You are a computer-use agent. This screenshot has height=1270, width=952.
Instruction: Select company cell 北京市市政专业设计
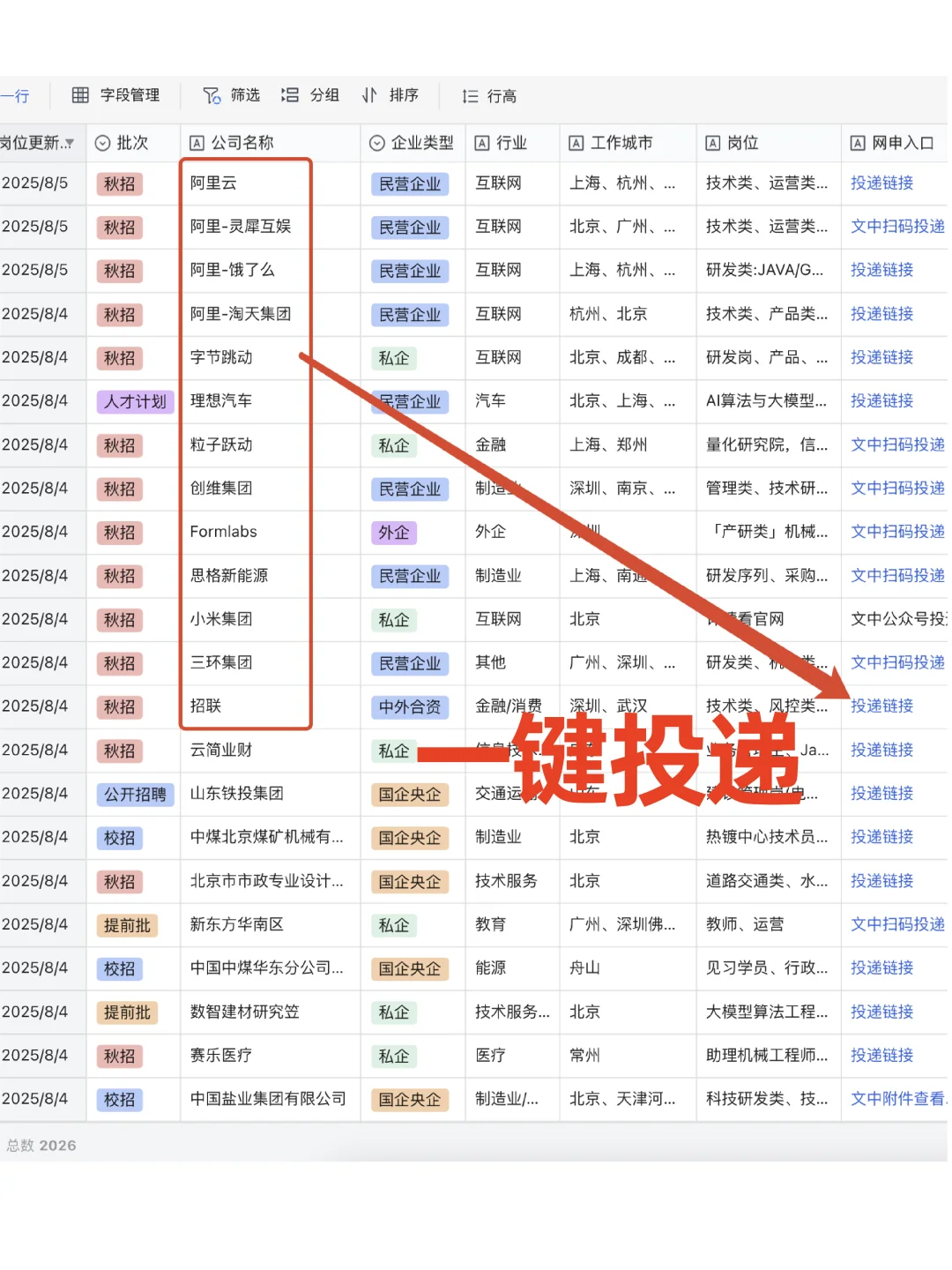click(x=271, y=881)
